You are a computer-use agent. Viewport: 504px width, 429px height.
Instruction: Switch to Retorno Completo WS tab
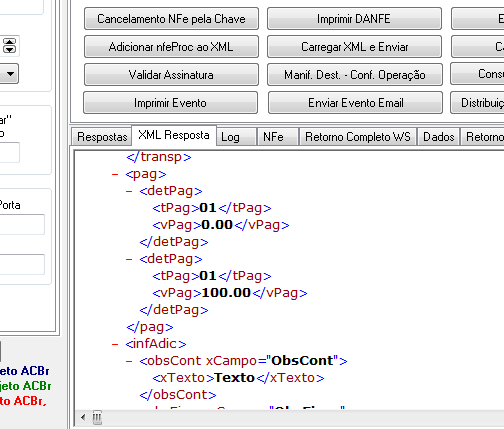358,137
